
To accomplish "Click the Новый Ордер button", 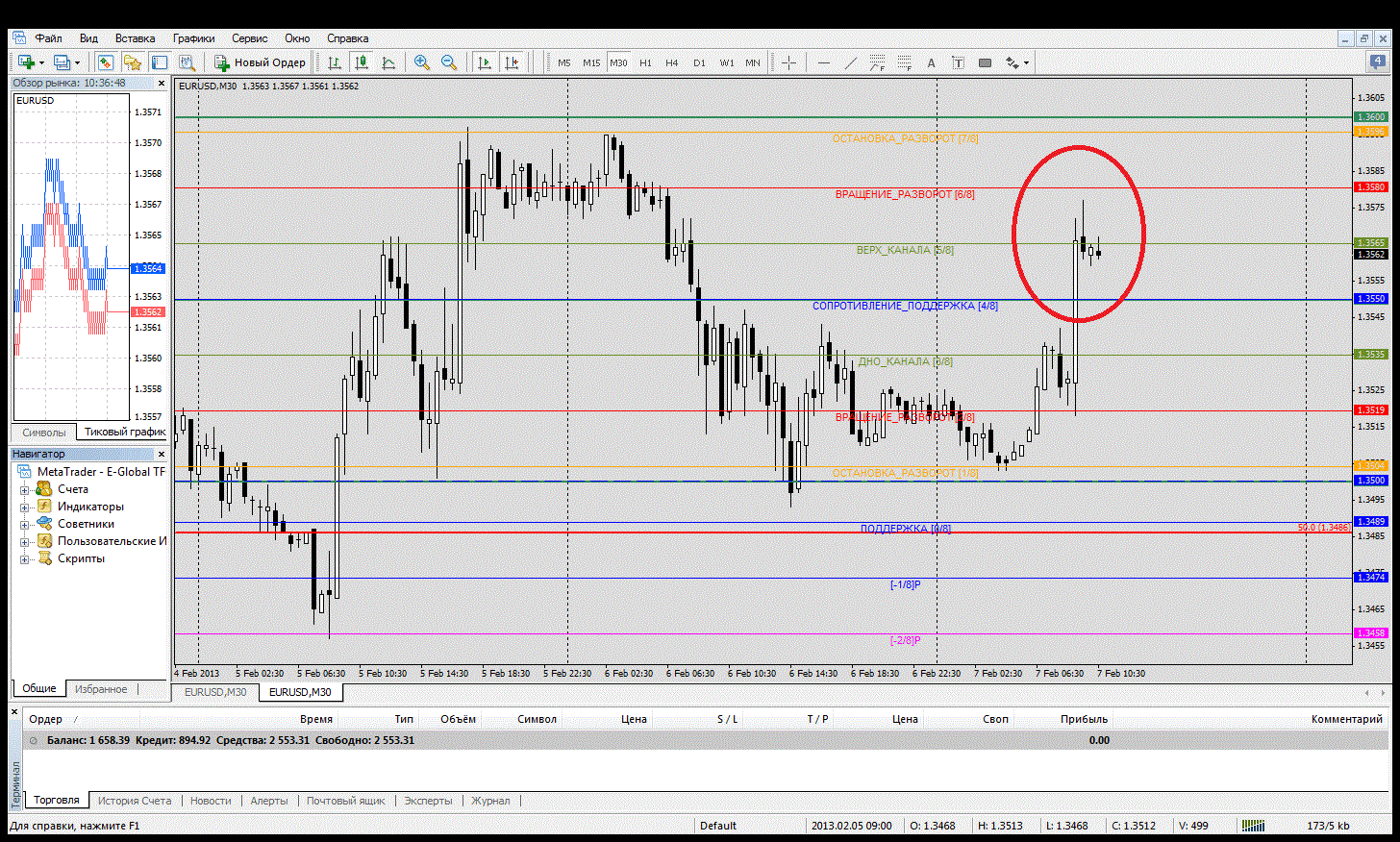I will click(260, 62).
